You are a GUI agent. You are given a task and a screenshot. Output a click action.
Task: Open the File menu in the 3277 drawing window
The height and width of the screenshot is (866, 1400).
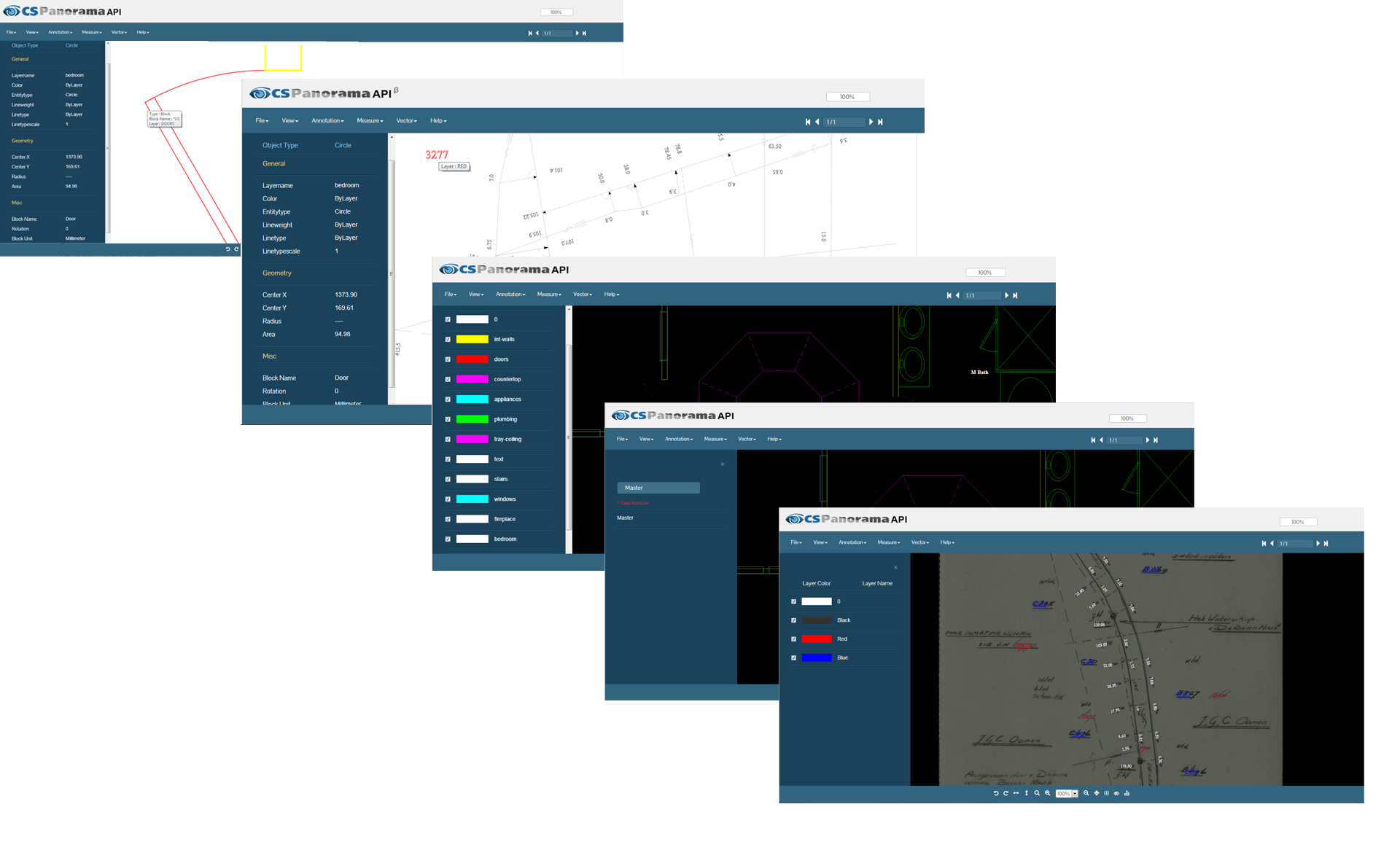point(262,121)
